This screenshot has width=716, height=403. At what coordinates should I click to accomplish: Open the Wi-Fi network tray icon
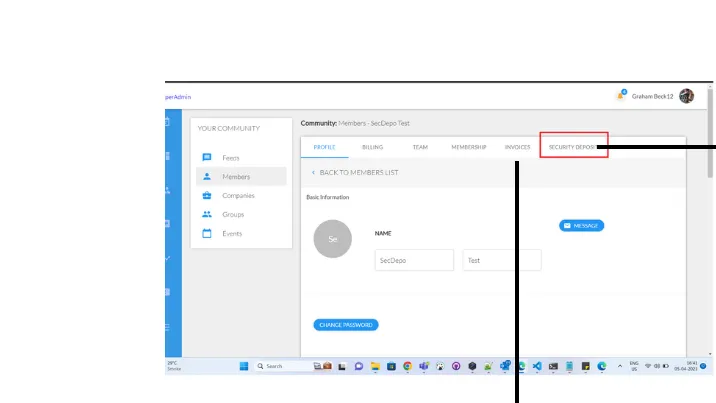tap(648, 366)
